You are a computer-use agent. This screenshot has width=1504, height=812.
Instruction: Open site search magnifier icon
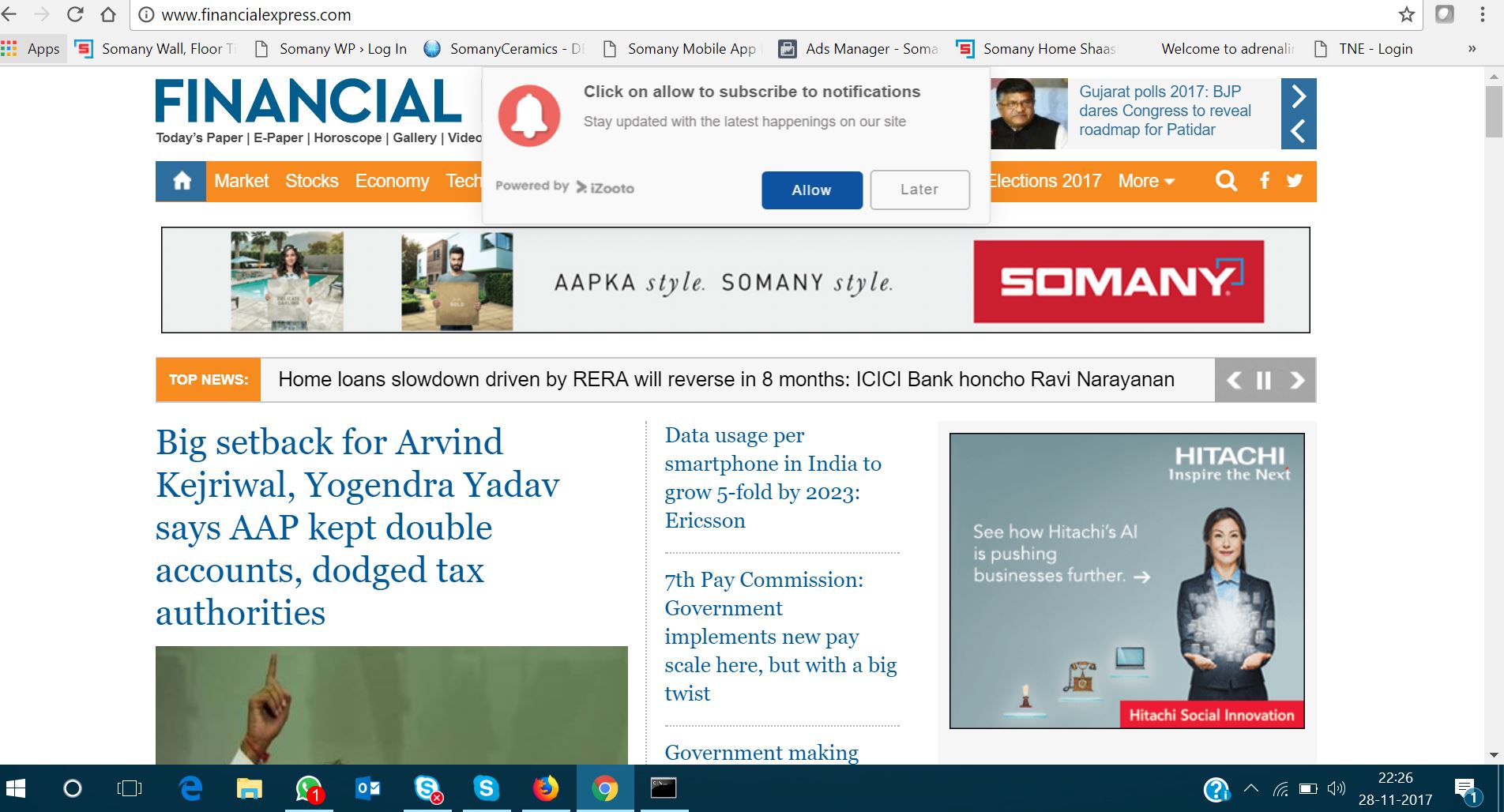click(1226, 181)
